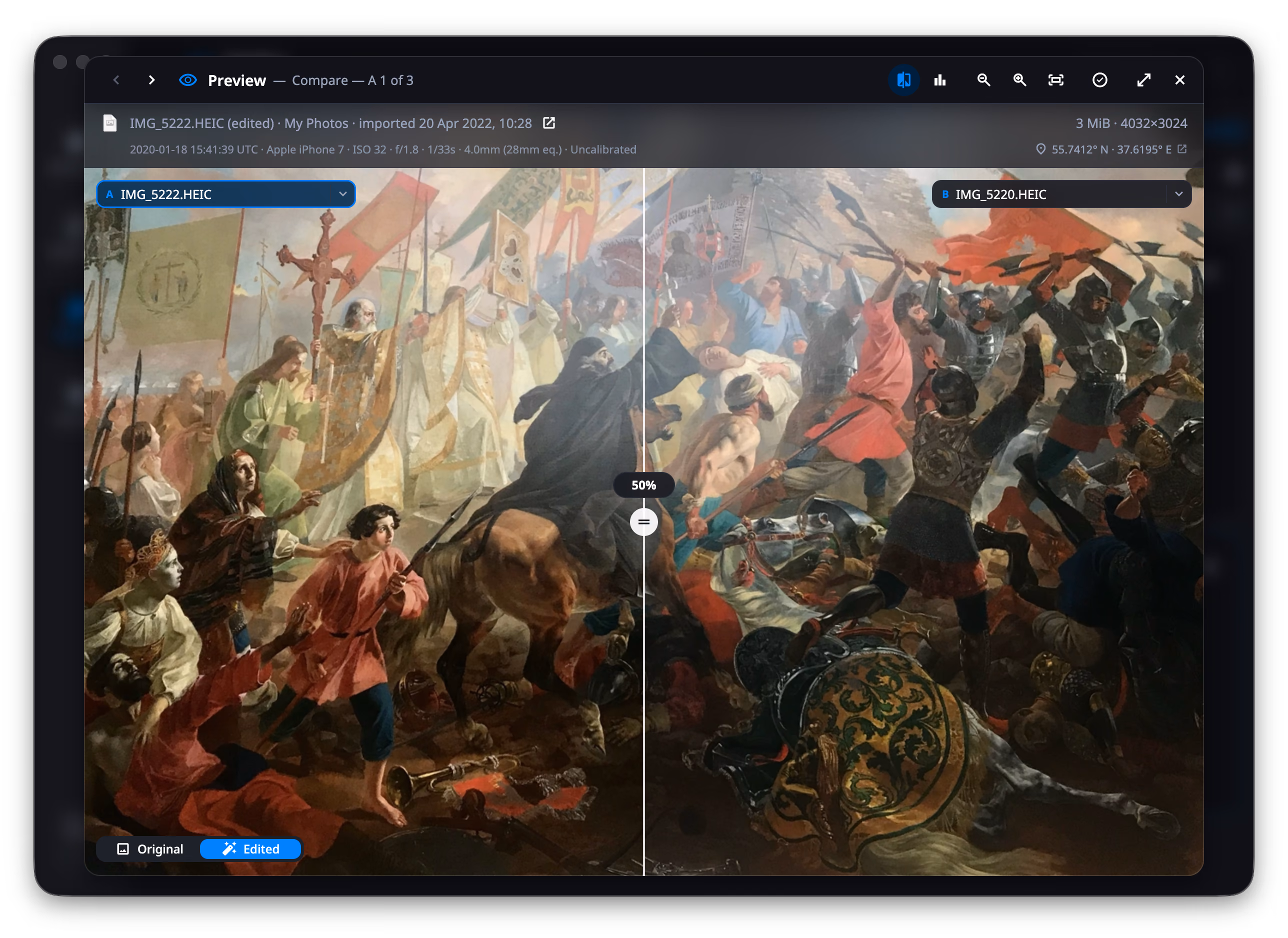
Task: Enter fullscreen with the expand arrows icon
Action: coord(1144,80)
